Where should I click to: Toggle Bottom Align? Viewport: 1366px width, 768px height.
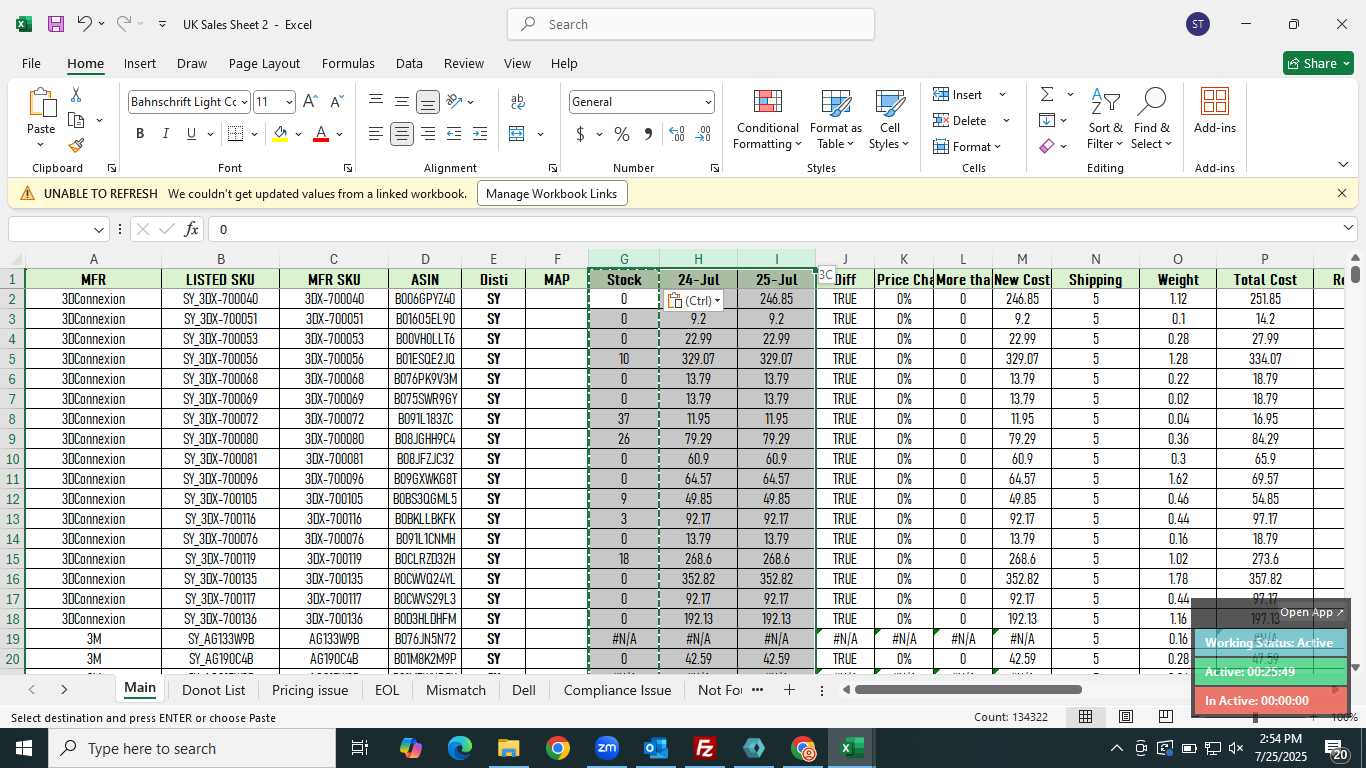(428, 102)
